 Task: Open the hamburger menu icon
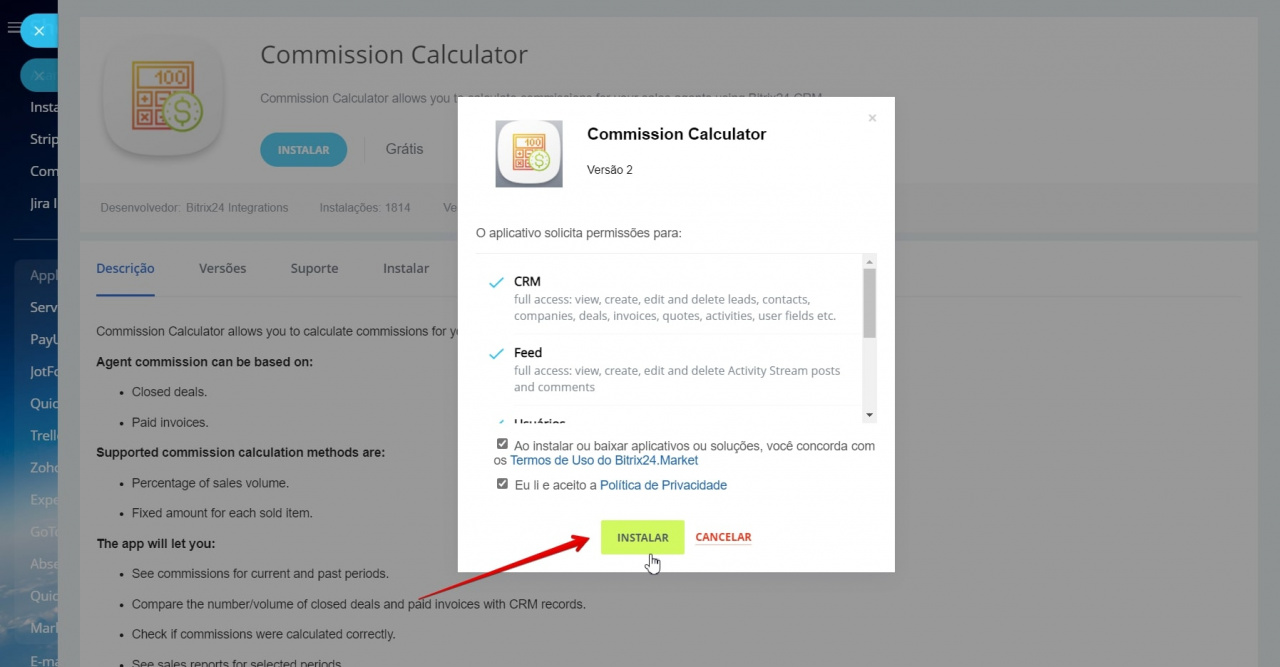pyautogui.click(x=13, y=30)
